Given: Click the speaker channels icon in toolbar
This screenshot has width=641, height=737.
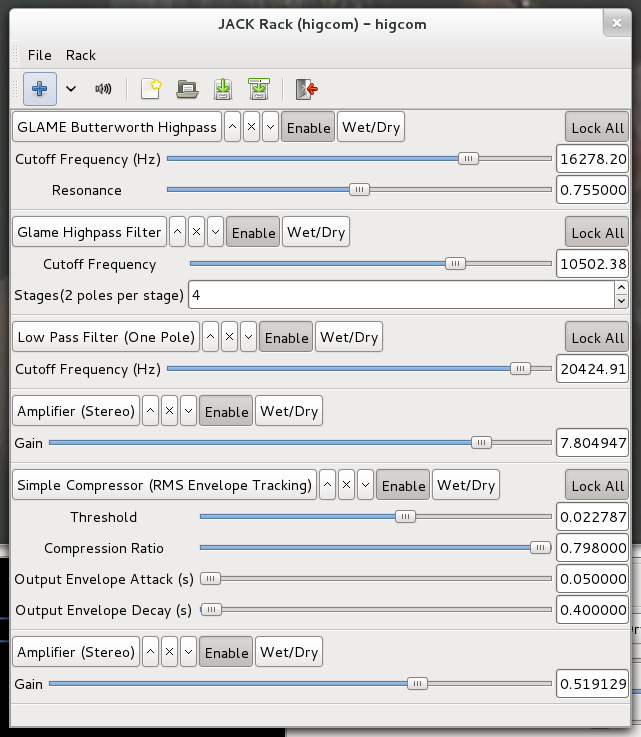Looking at the screenshot, I should 103,89.
